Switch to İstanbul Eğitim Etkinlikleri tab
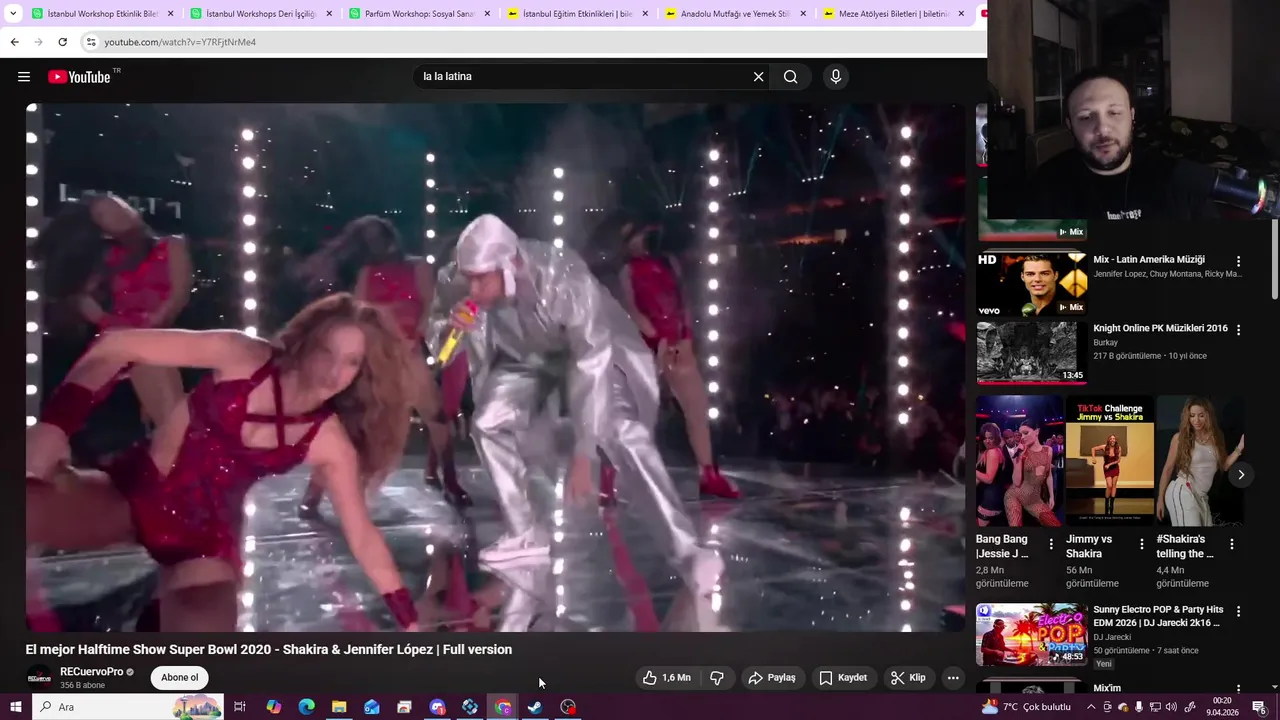The height and width of the screenshot is (720, 1280). click(577, 14)
